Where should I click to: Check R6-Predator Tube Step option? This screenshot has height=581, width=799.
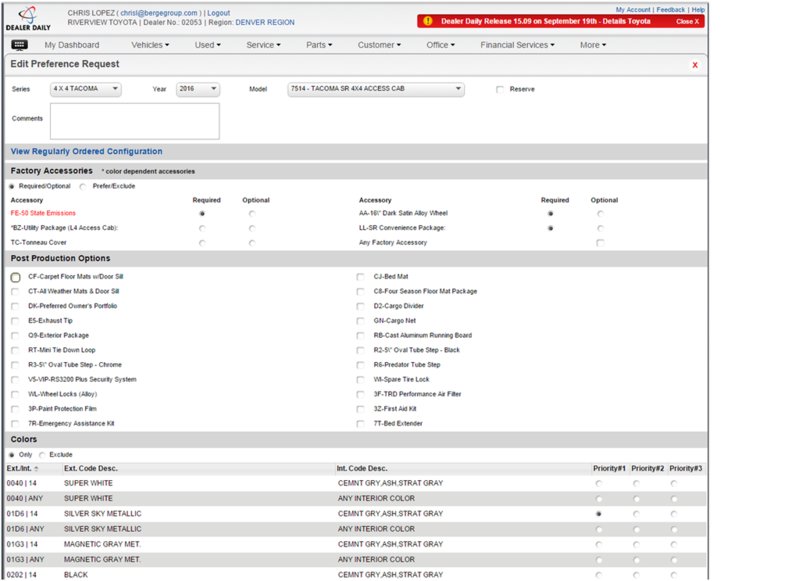pyautogui.click(x=360, y=365)
